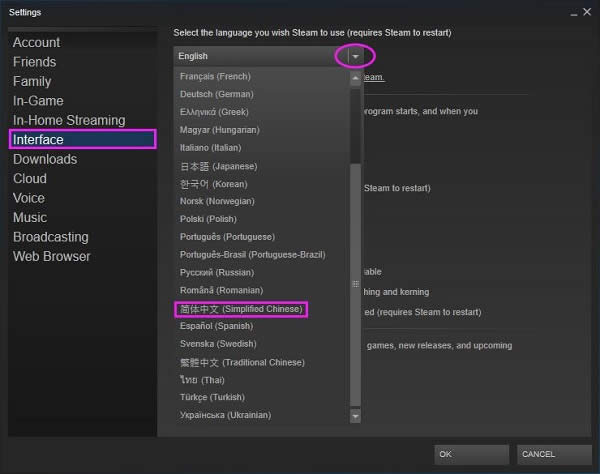
Task: Go to Downloads settings section
Action: pyautogui.click(x=45, y=159)
